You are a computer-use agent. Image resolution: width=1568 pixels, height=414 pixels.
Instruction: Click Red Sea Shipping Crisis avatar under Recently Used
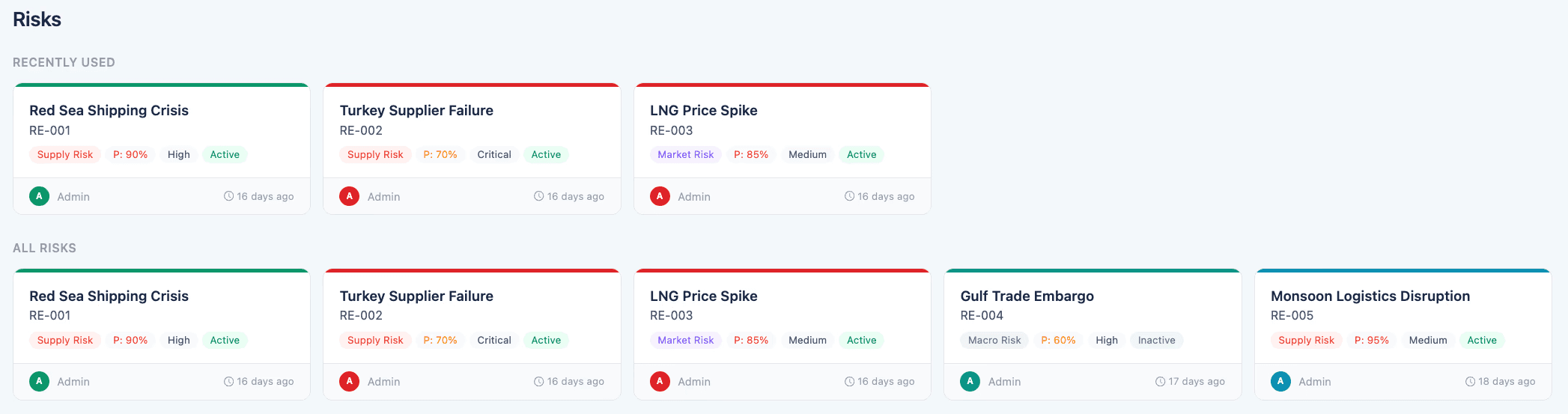(39, 196)
